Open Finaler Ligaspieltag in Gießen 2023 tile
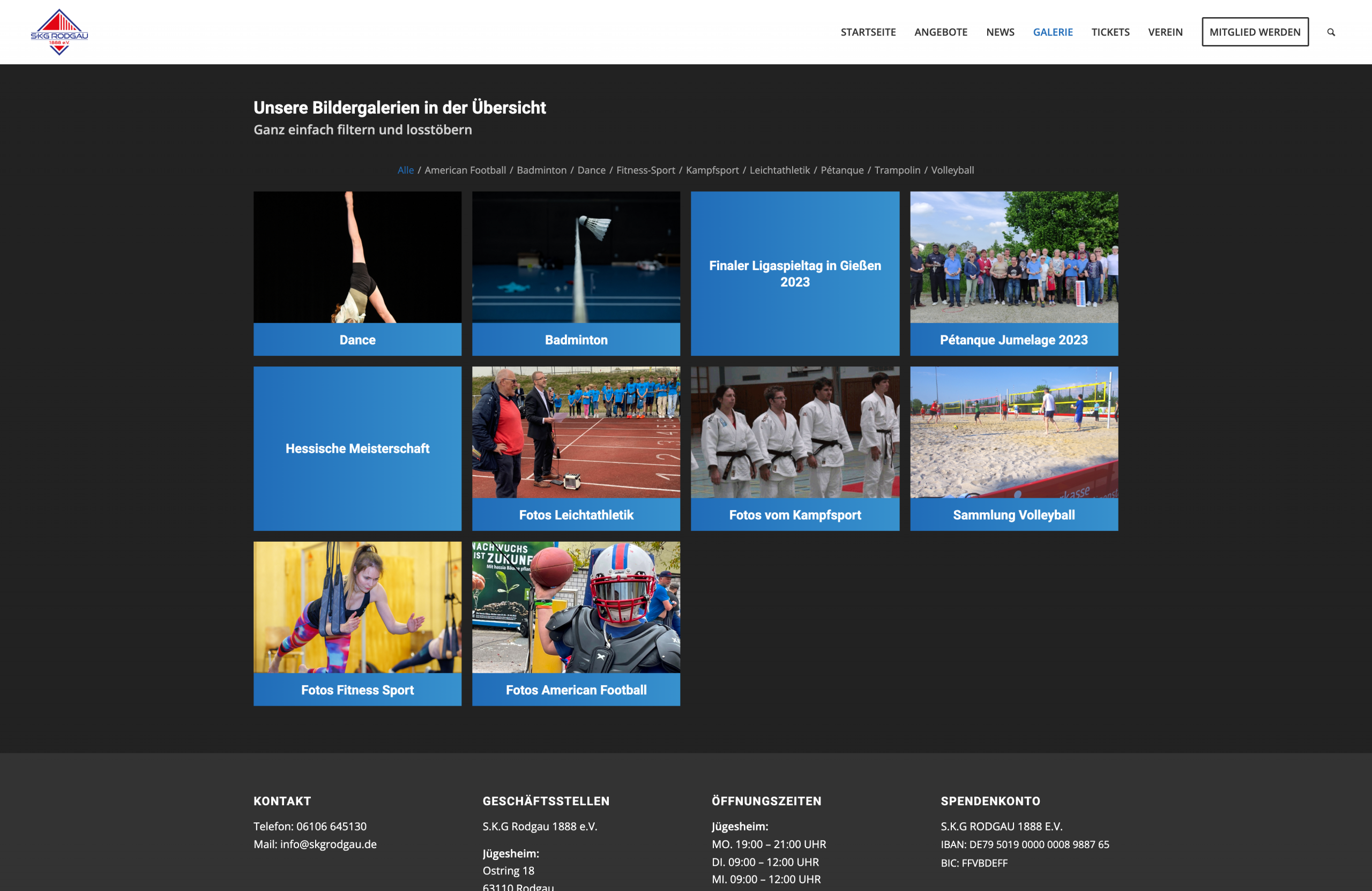 [x=794, y=273]
